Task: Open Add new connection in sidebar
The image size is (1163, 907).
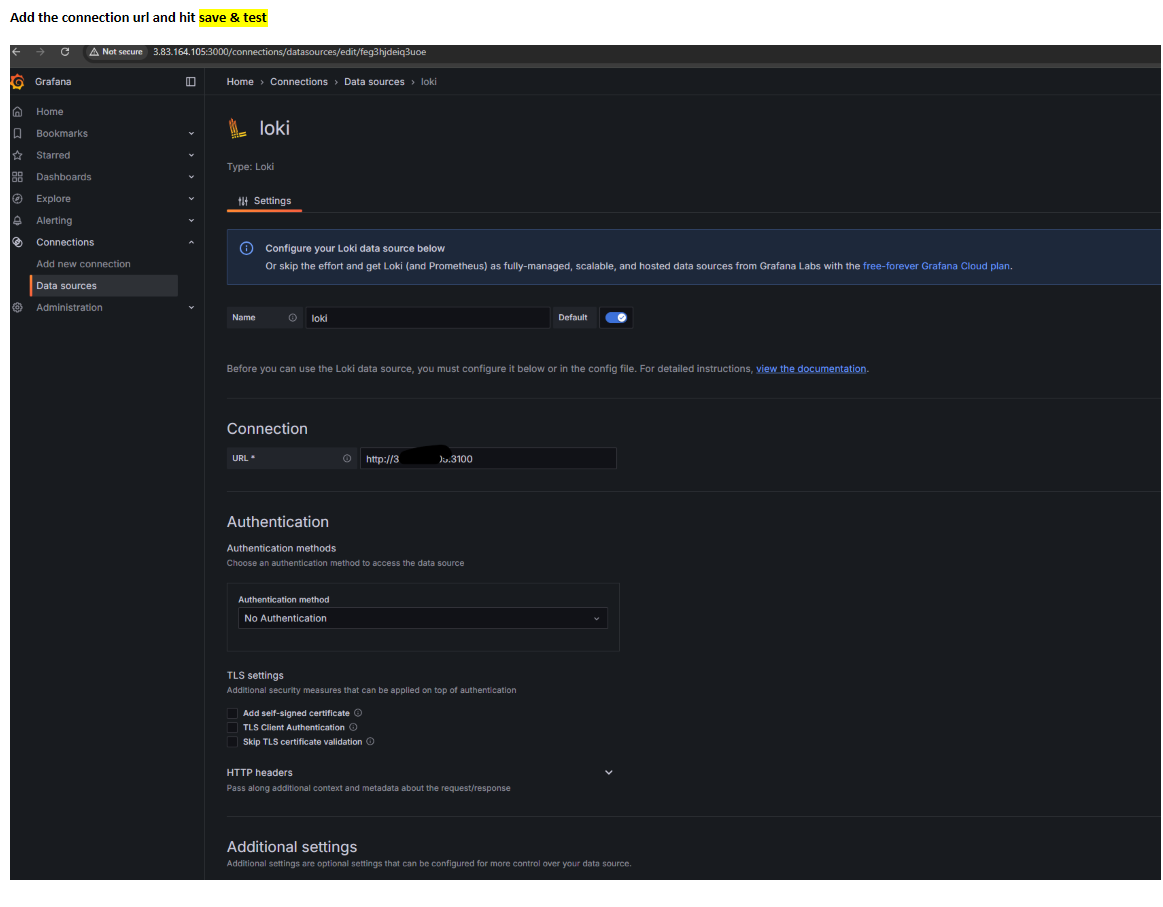Action: tap(83, 264)
